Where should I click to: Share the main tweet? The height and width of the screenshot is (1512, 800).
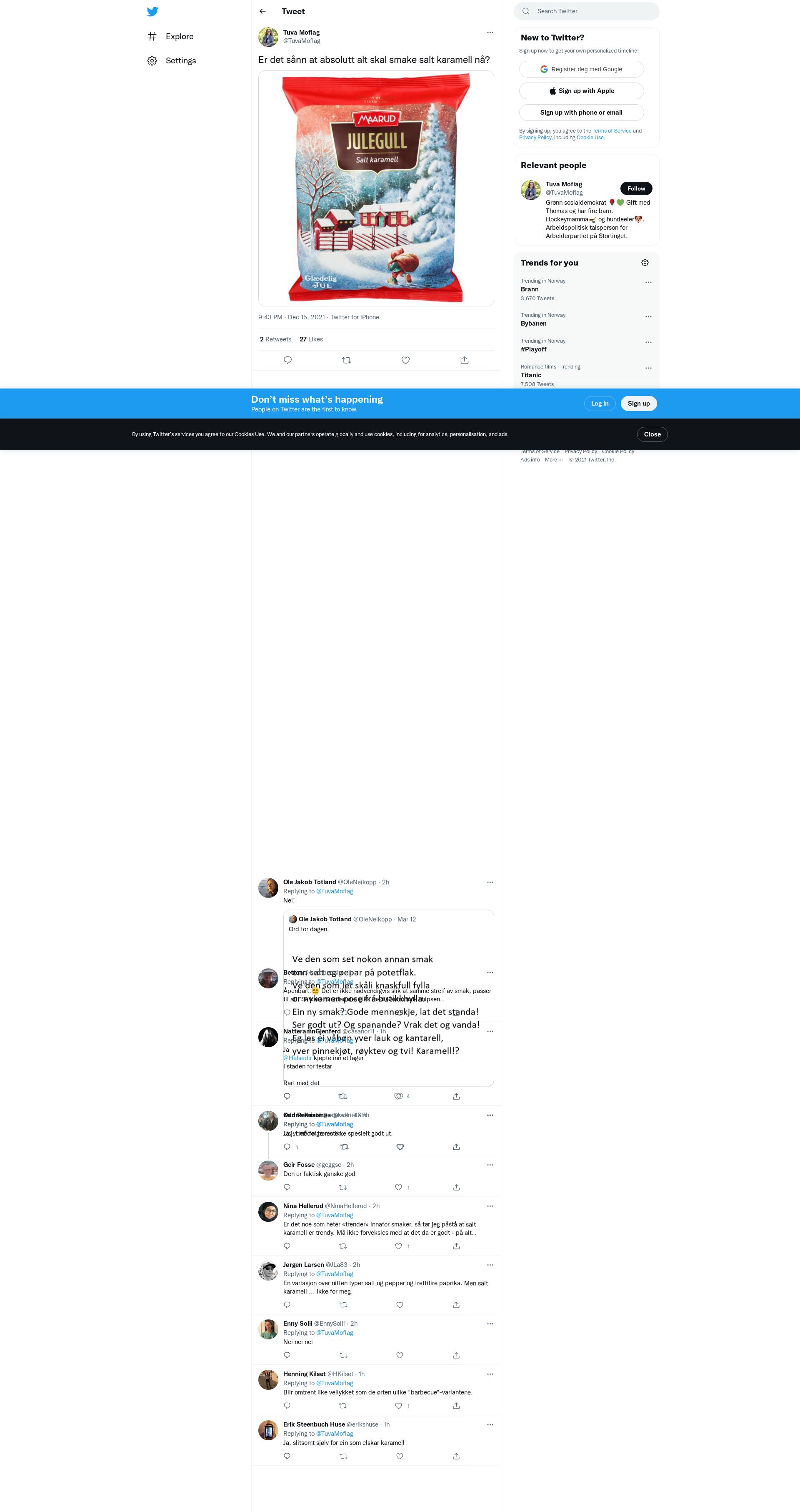465,361
